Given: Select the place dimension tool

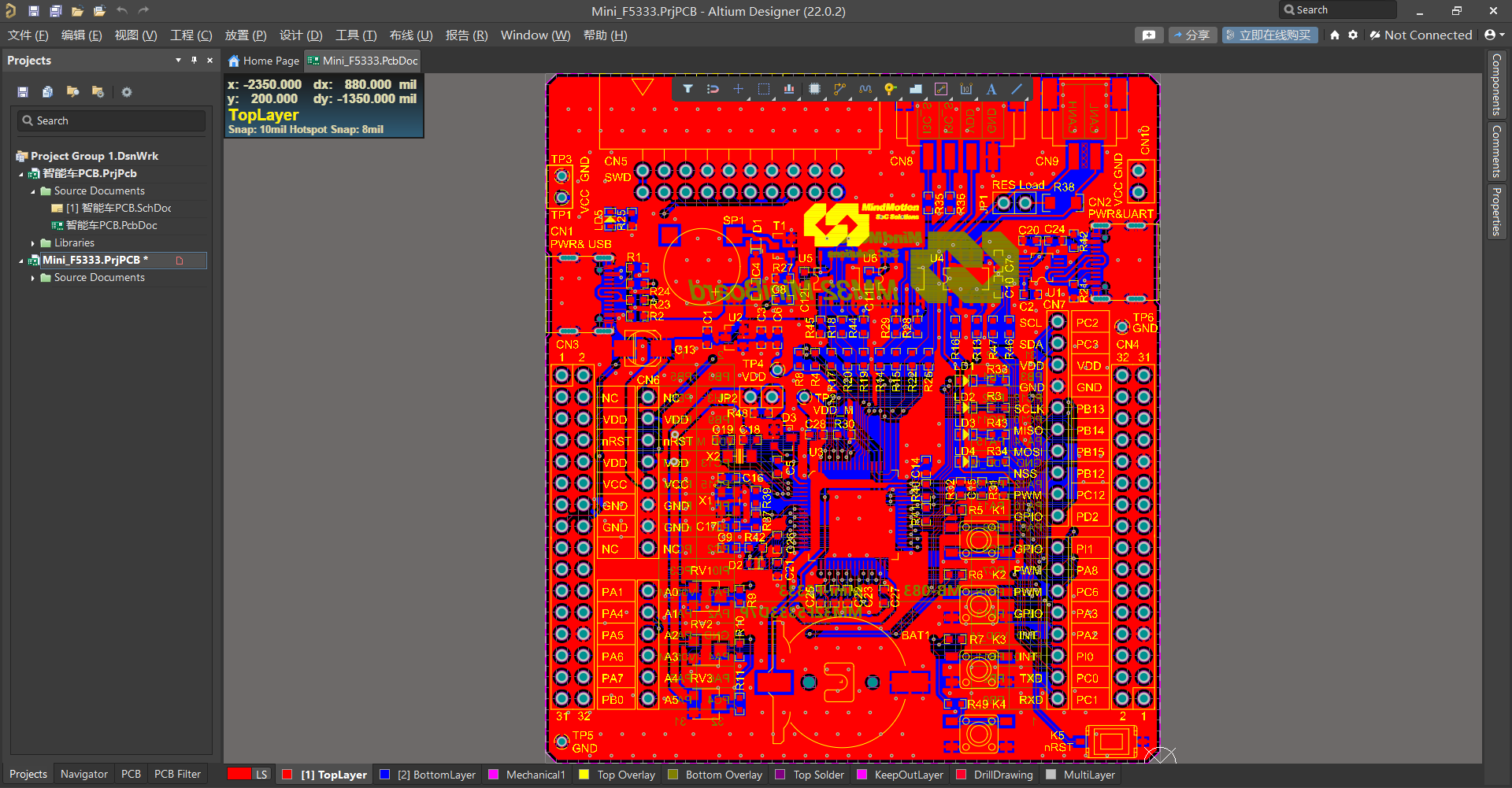Looking at the screenshot, I should [x=966, y=89].
